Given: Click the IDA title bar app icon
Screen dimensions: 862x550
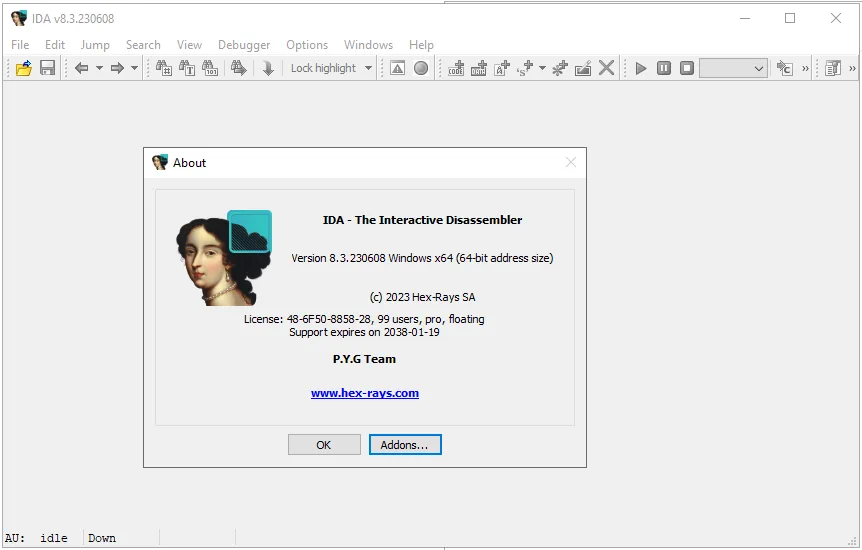Looking at the screenshot, I should tap(19, 18).
